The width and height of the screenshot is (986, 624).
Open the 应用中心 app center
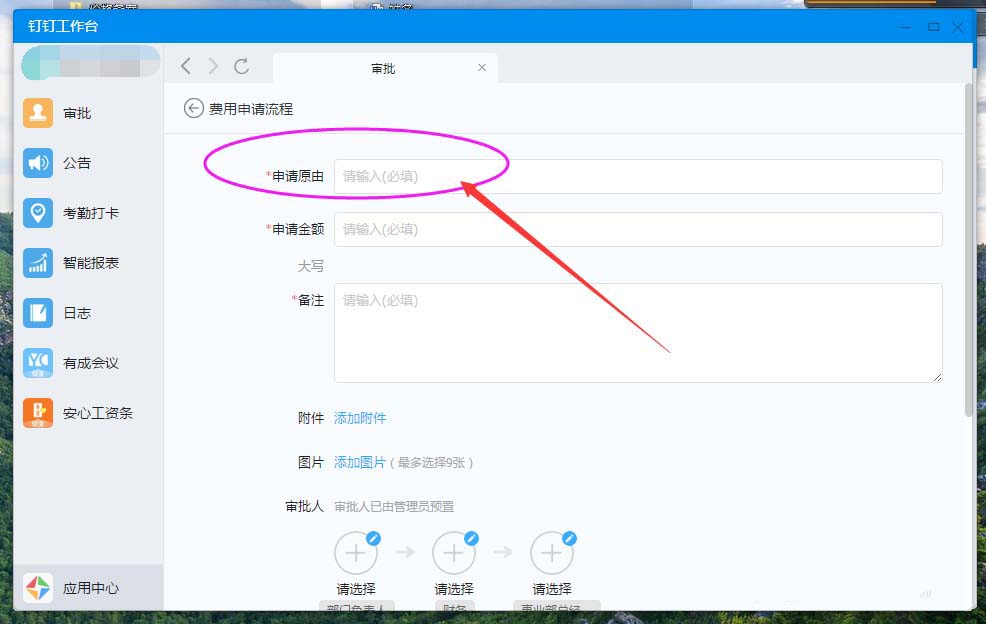38,588
